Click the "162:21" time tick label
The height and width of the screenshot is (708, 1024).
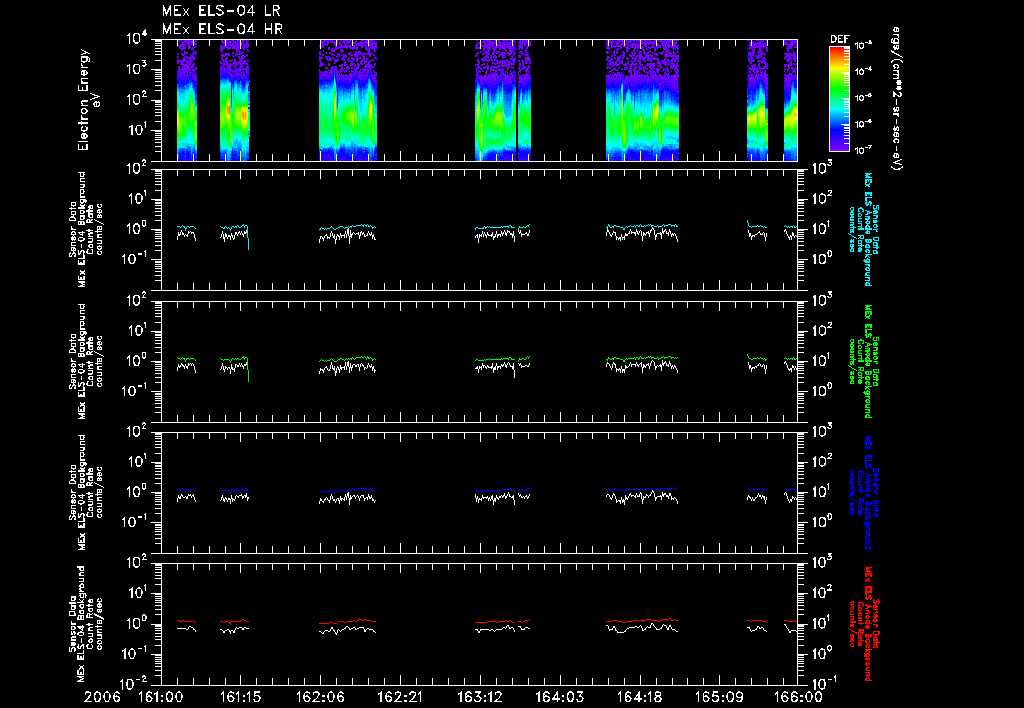click(x=400, y=697)
